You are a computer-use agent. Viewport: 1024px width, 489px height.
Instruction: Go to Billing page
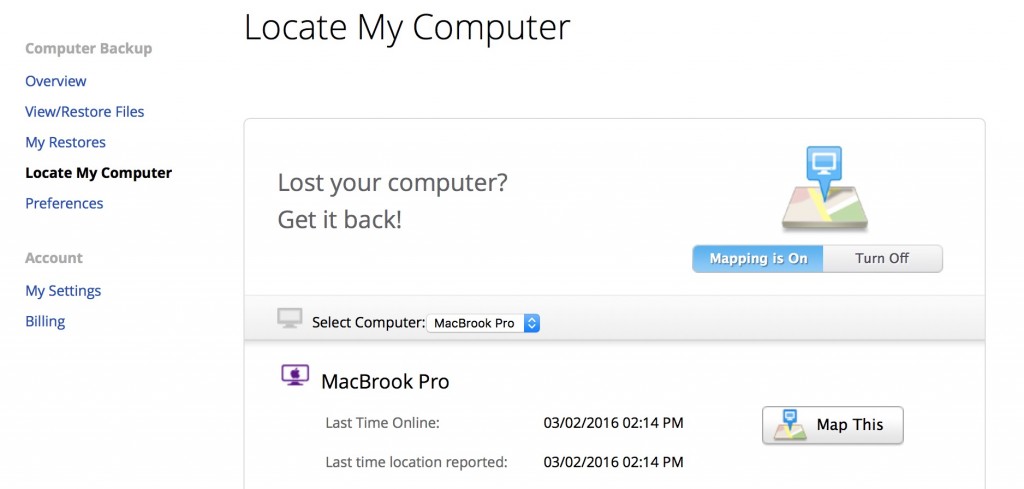point(45,321)
